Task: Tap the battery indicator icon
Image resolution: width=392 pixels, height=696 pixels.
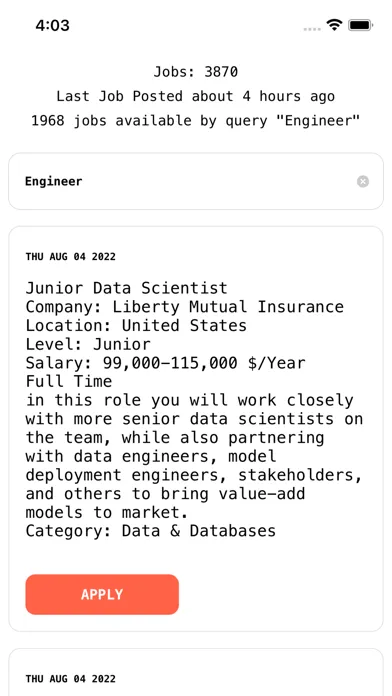Action: [360, 25]
